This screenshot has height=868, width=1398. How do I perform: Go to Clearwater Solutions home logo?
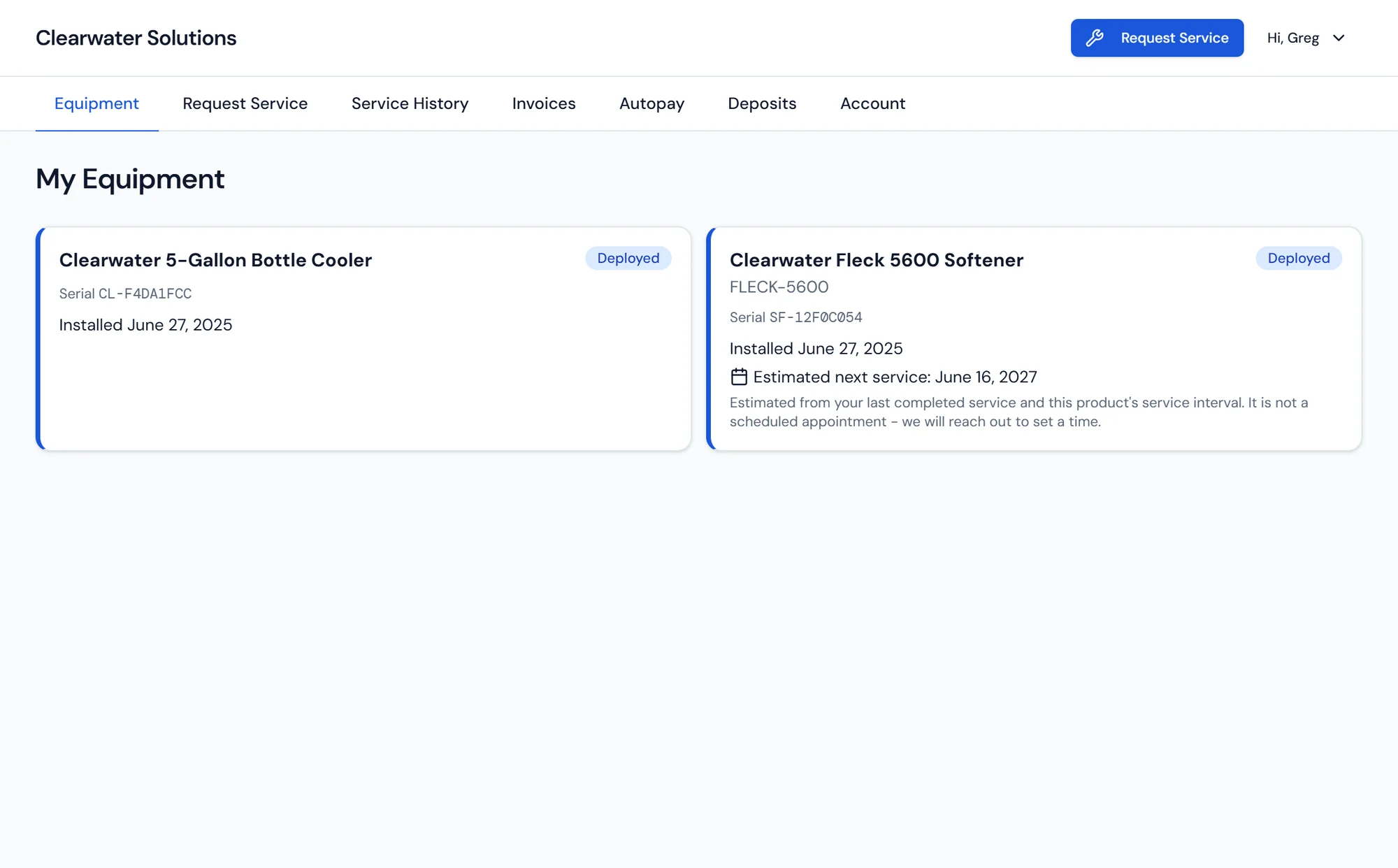136,38
